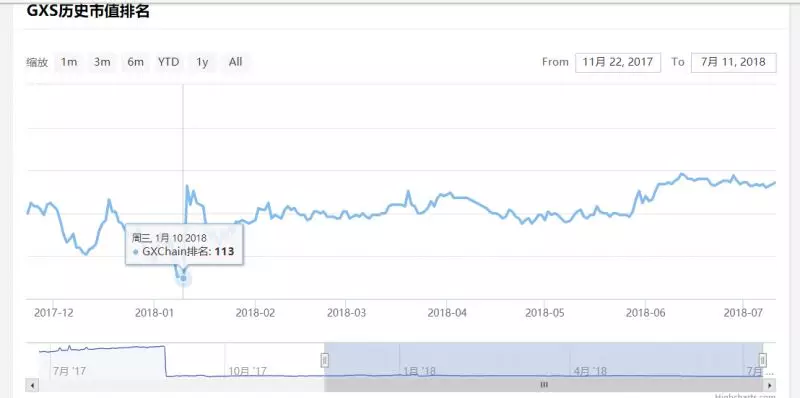The height and width of the screenshot is (398, 800).
Task: Select the All zoom range button
Action: point(235,62)
